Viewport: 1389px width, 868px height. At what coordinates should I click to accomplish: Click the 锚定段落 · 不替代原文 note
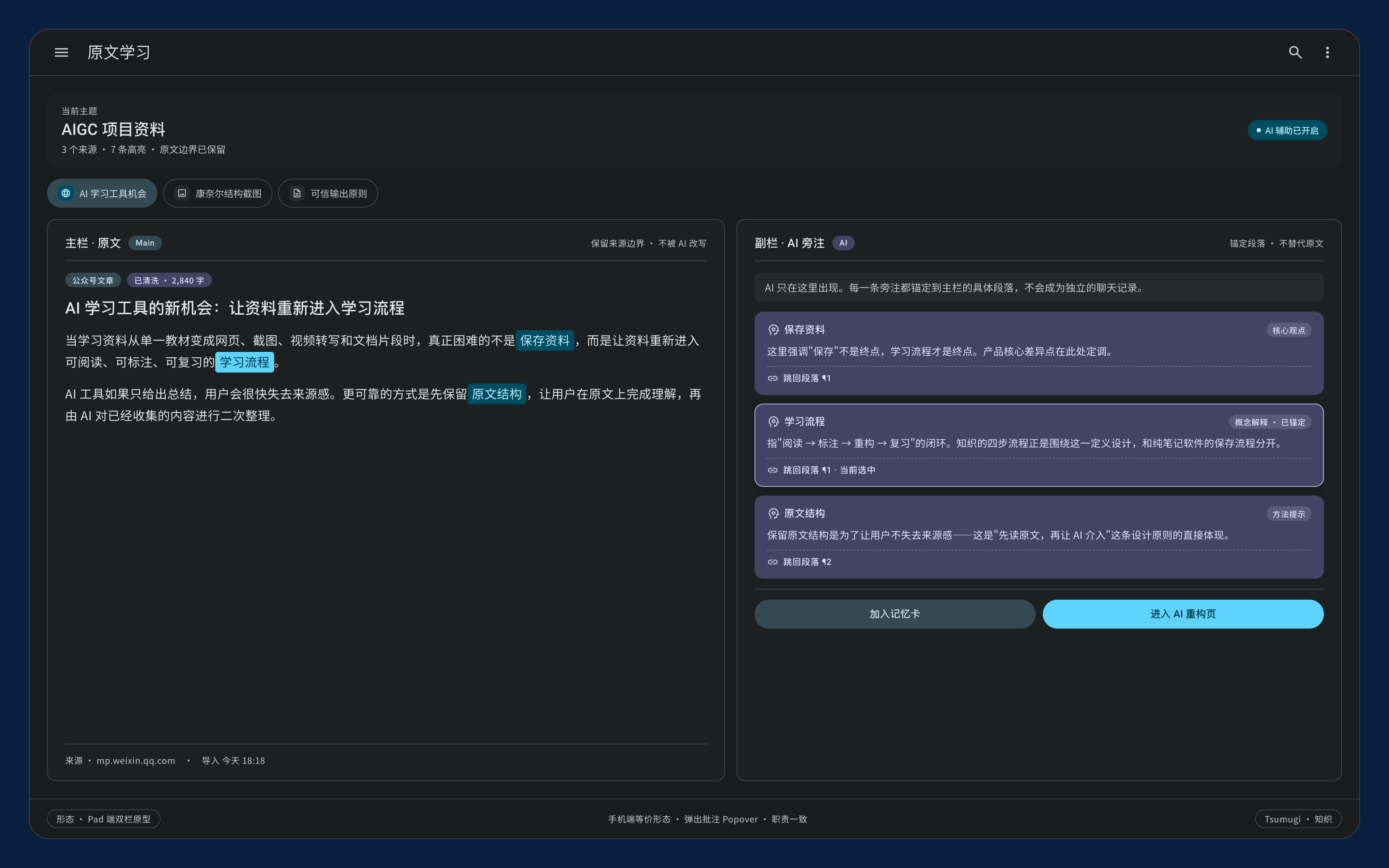(x=1277, y=243)
